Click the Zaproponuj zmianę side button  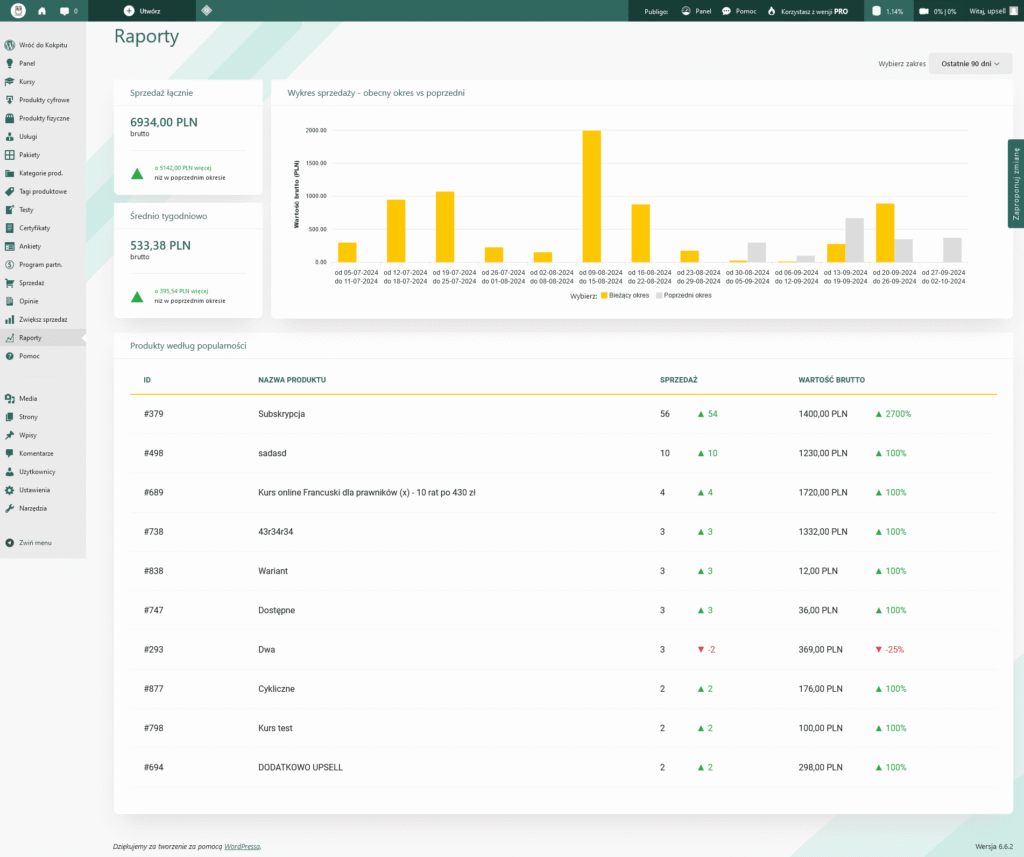[1016, 184]
